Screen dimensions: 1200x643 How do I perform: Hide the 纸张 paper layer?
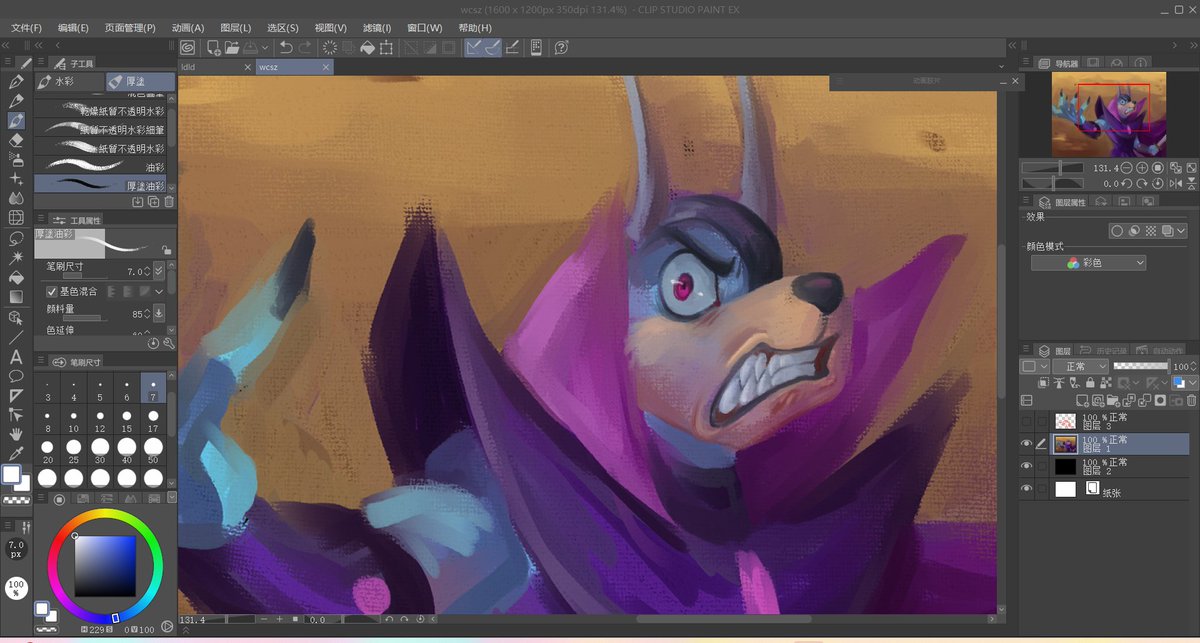(1027, 489)
